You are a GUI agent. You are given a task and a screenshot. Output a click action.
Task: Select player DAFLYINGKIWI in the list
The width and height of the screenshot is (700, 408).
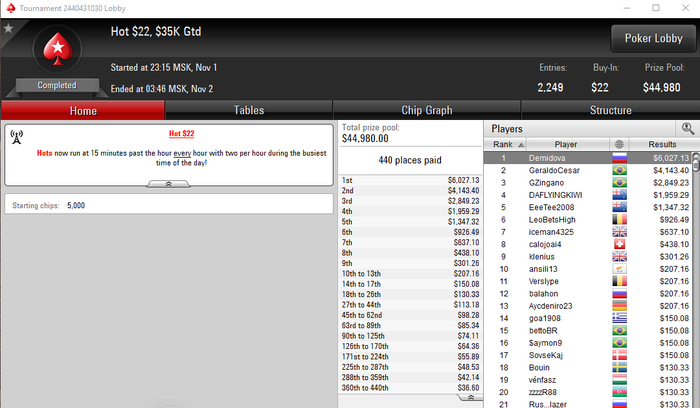(555, 195)
